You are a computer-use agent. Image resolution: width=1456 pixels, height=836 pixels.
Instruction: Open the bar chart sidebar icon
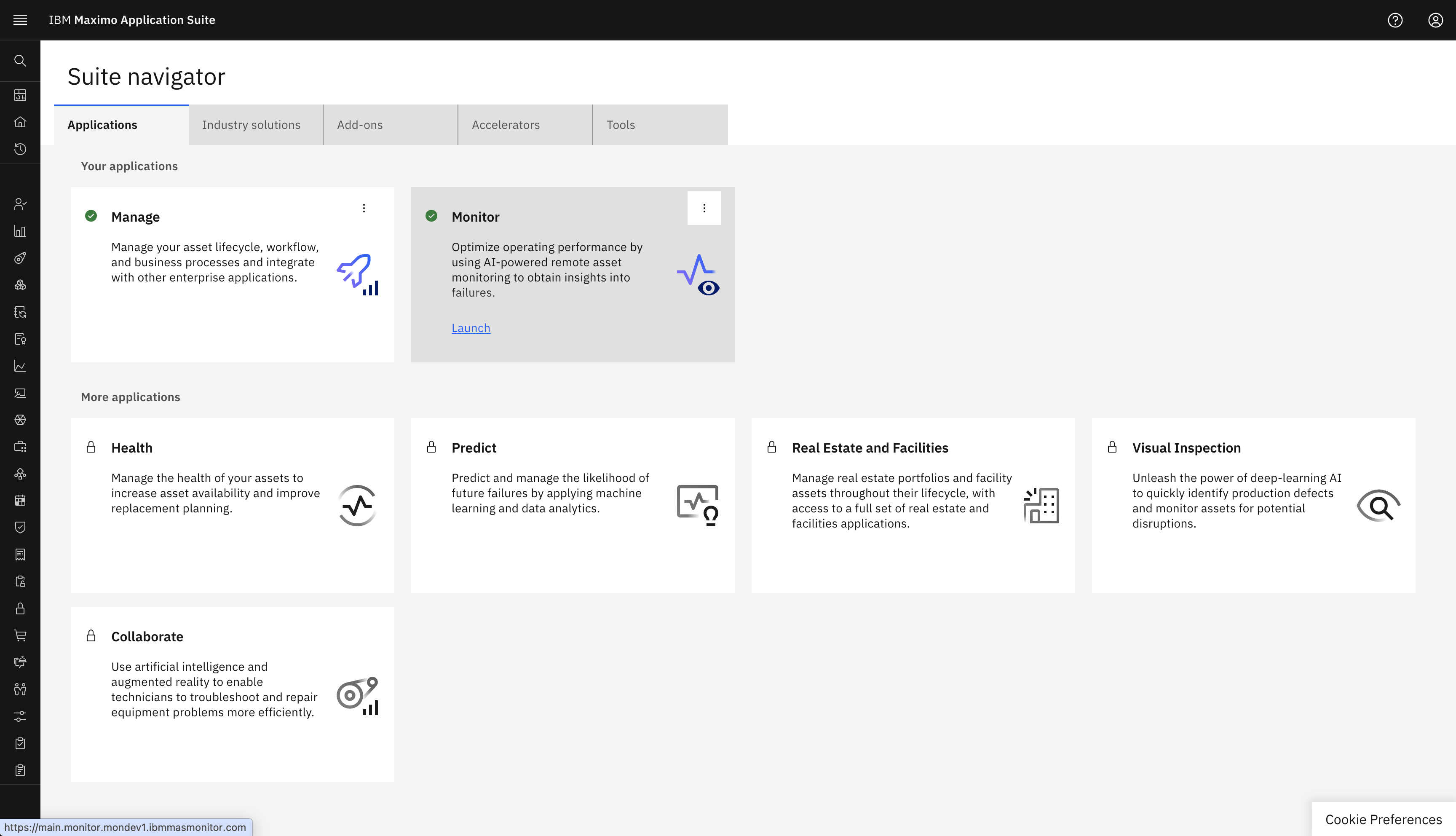coord(20,231)
